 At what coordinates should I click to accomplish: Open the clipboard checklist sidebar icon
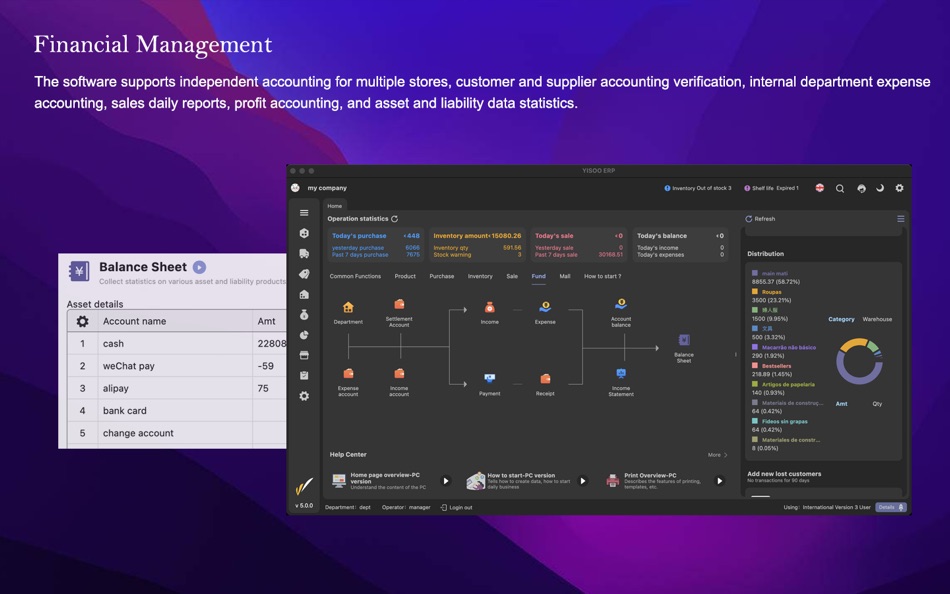pyautogui.click(x=304, y=376)
